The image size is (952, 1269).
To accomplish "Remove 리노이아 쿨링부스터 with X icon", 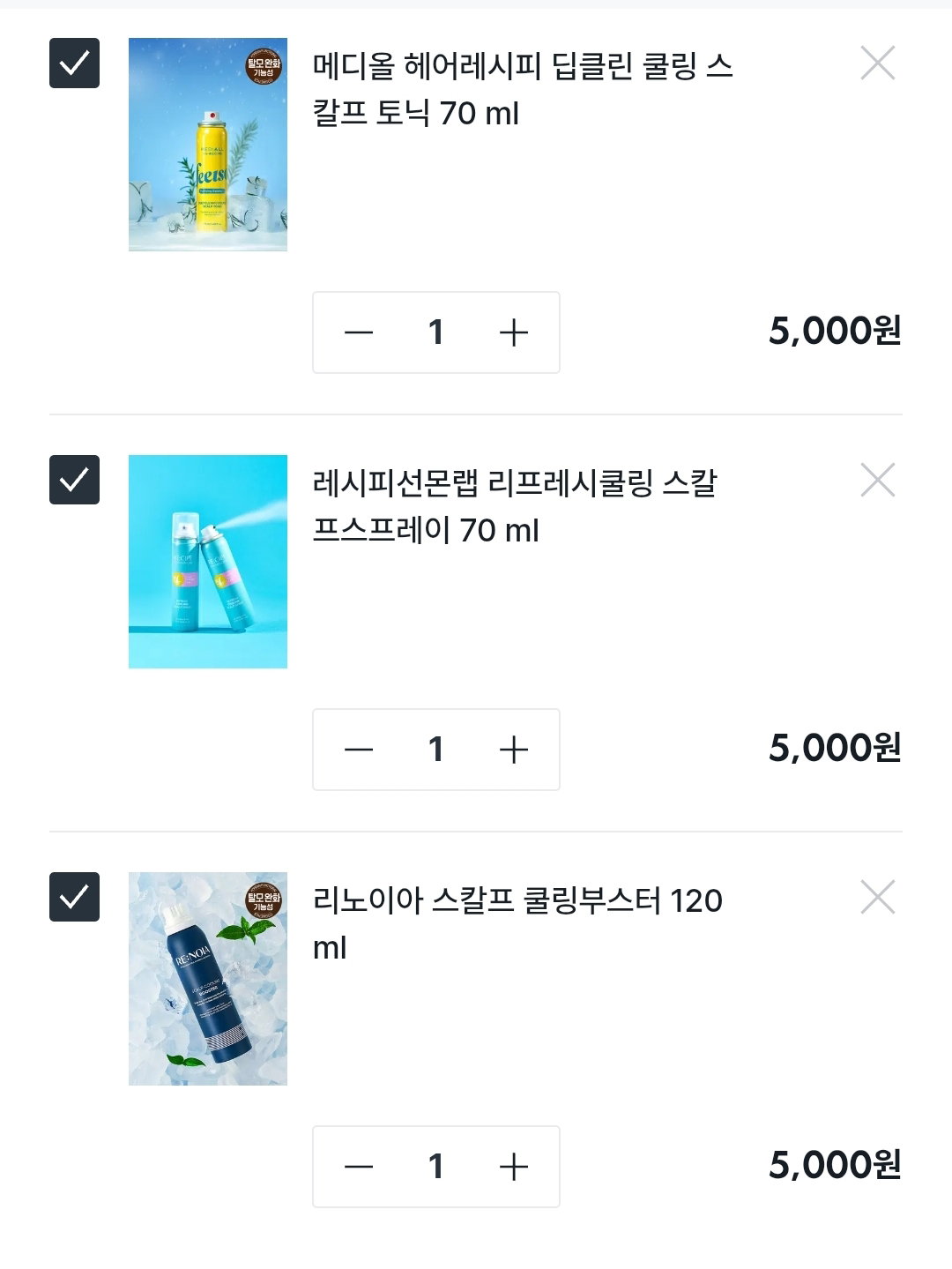I will [878, 897].
